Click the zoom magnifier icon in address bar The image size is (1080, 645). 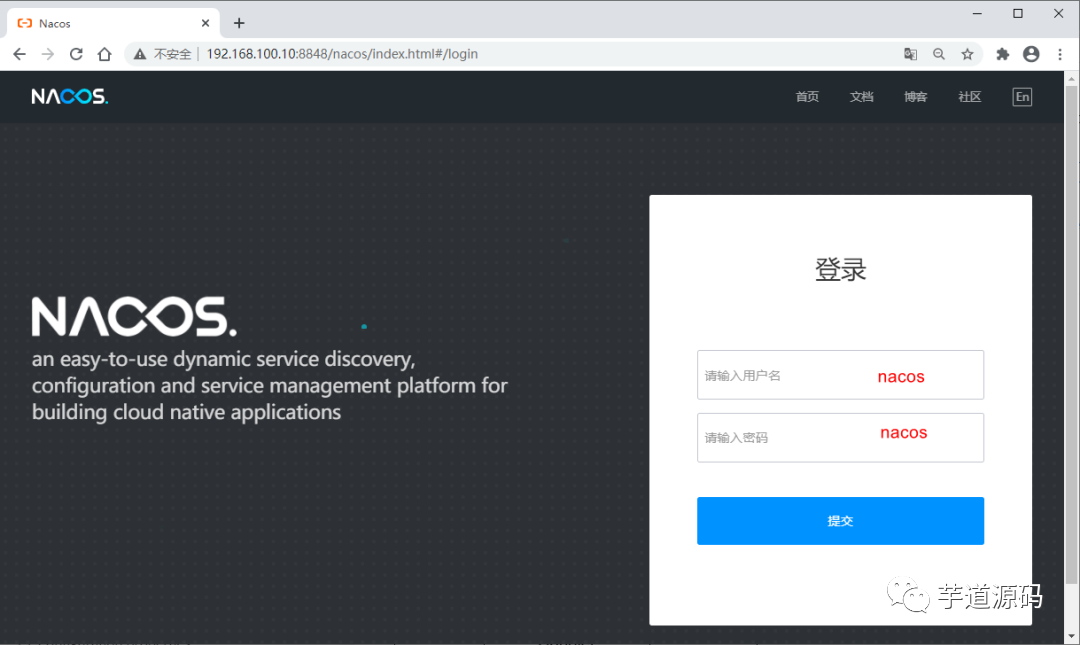939,54
